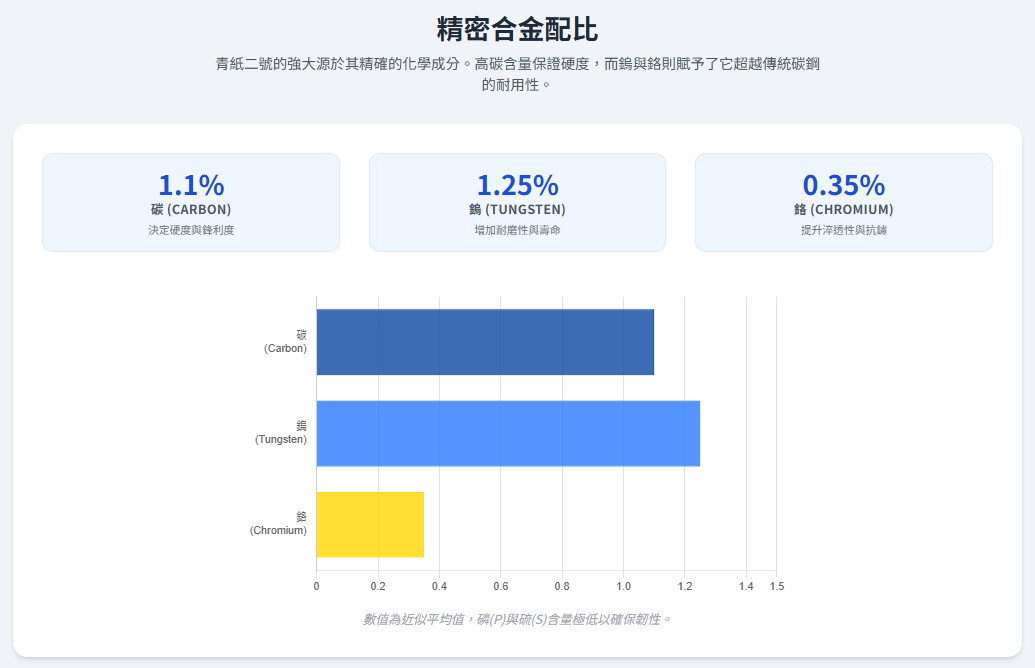Click the 0 tick on the x-axis
This screenshot has width=1035, height=668.
pyautogui.click(x=316, y=586)
